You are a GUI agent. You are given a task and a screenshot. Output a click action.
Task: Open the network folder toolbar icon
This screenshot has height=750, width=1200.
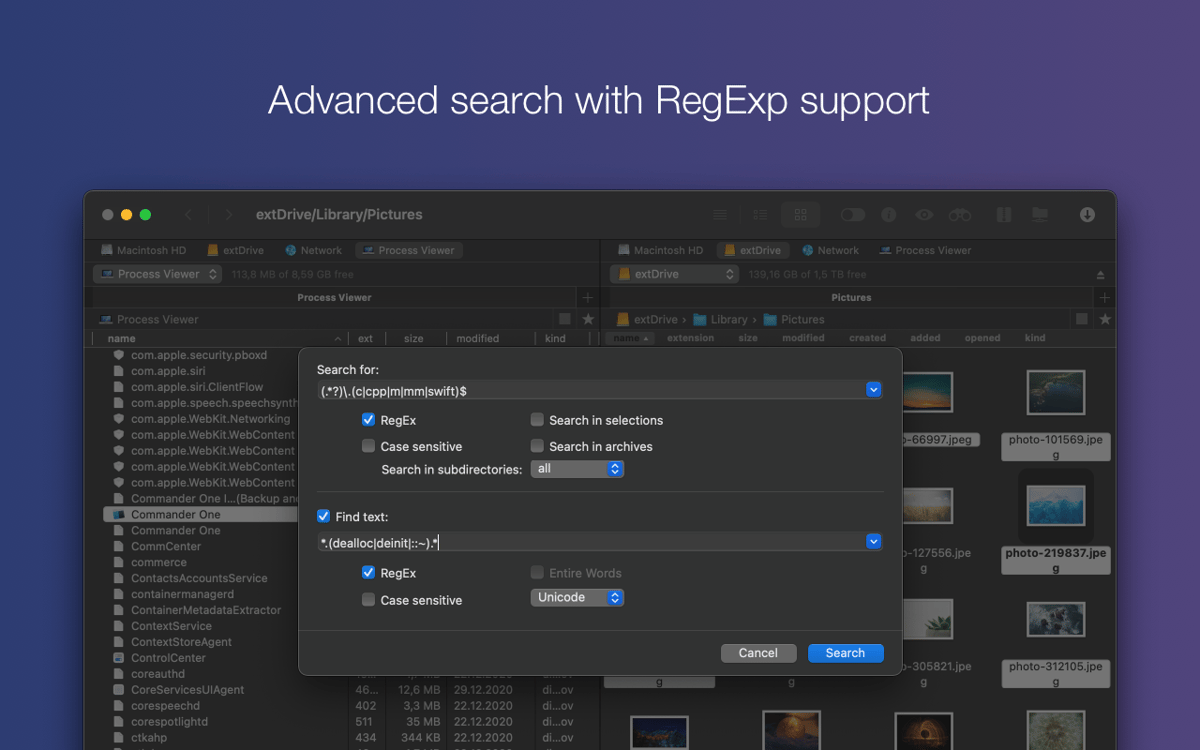1040,214
